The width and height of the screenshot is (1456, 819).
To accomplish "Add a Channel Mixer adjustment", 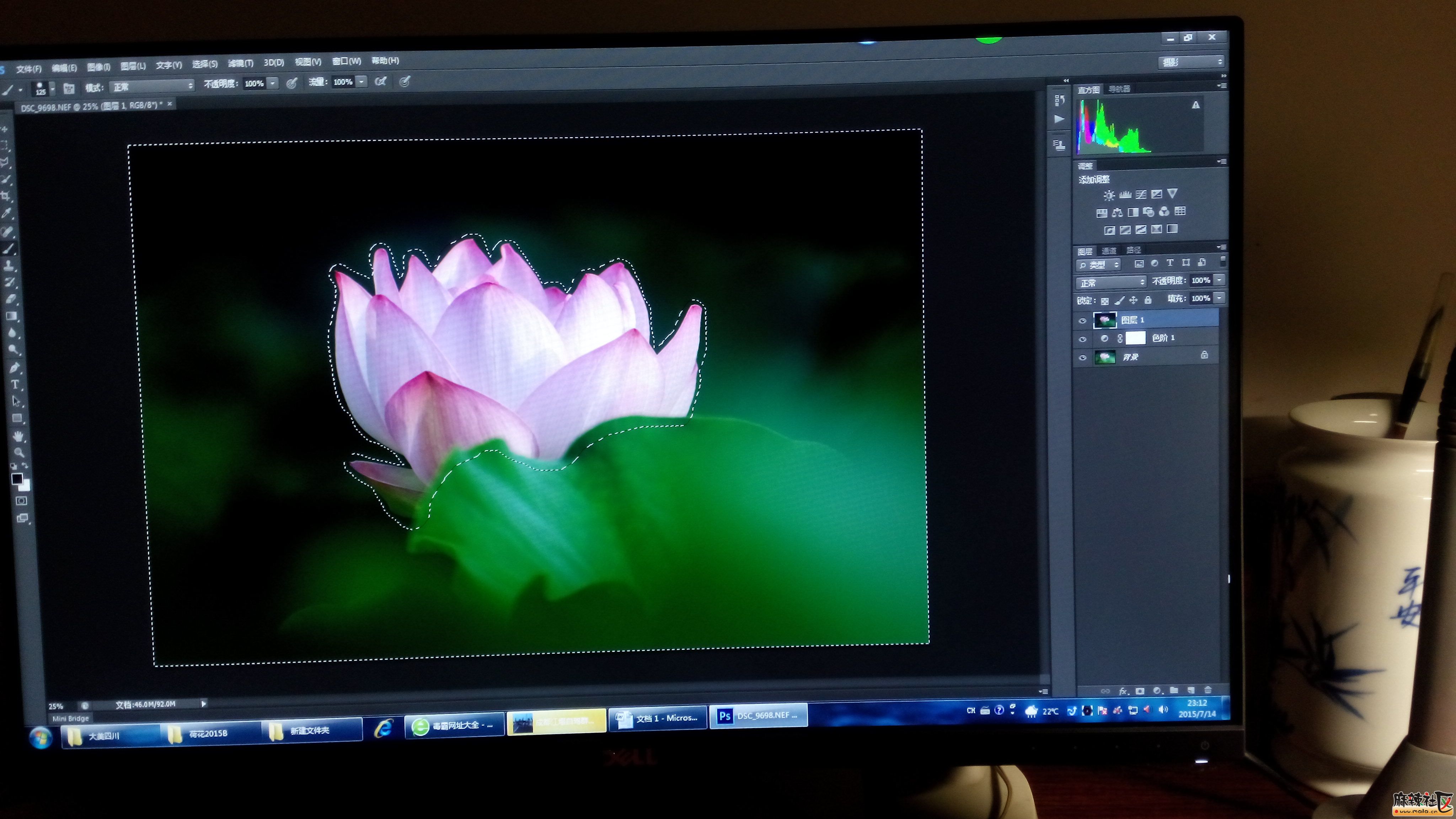I will coord(1165,212).
